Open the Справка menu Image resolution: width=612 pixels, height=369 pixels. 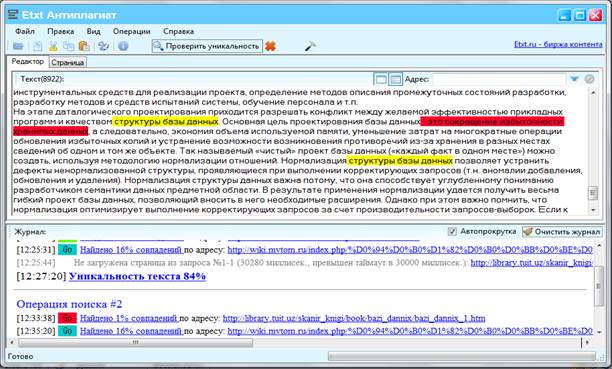[x=178, y=31]
